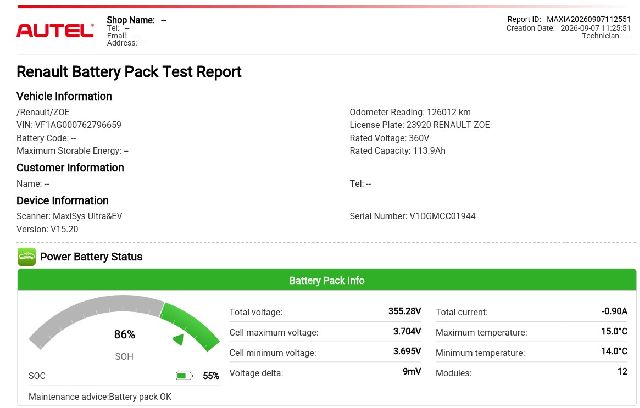This screenshot has height=408, width=640.
Task: Select the Odometer Reading line
Action: (410, 112)
